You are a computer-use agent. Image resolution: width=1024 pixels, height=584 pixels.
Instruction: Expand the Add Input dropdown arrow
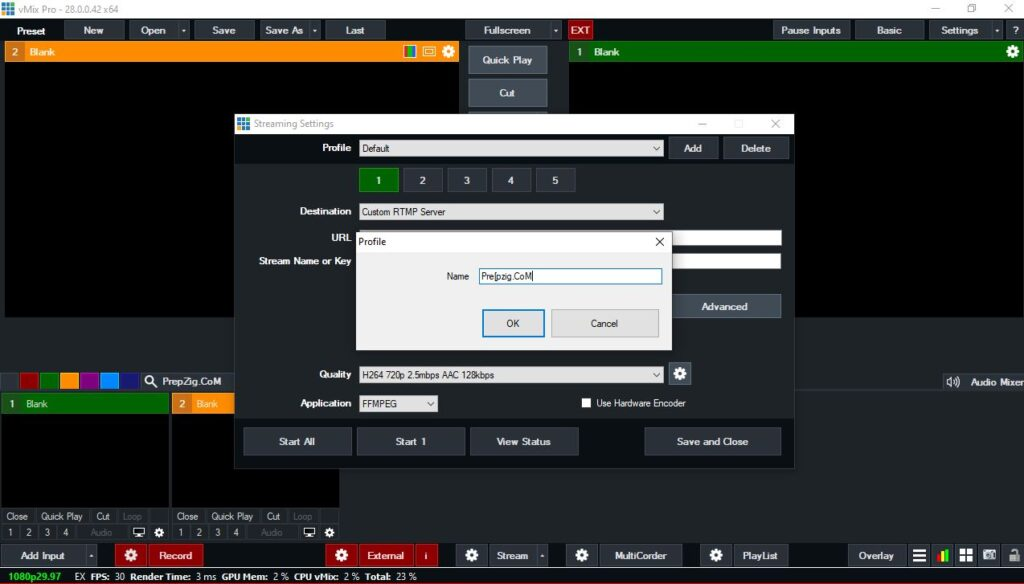click(91, 555)
